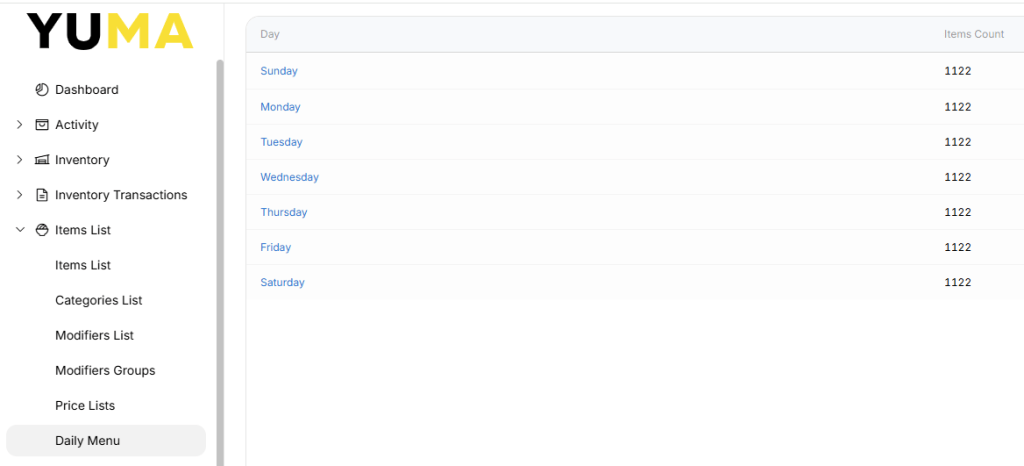Open the Price Lists page

coord(85,406)
